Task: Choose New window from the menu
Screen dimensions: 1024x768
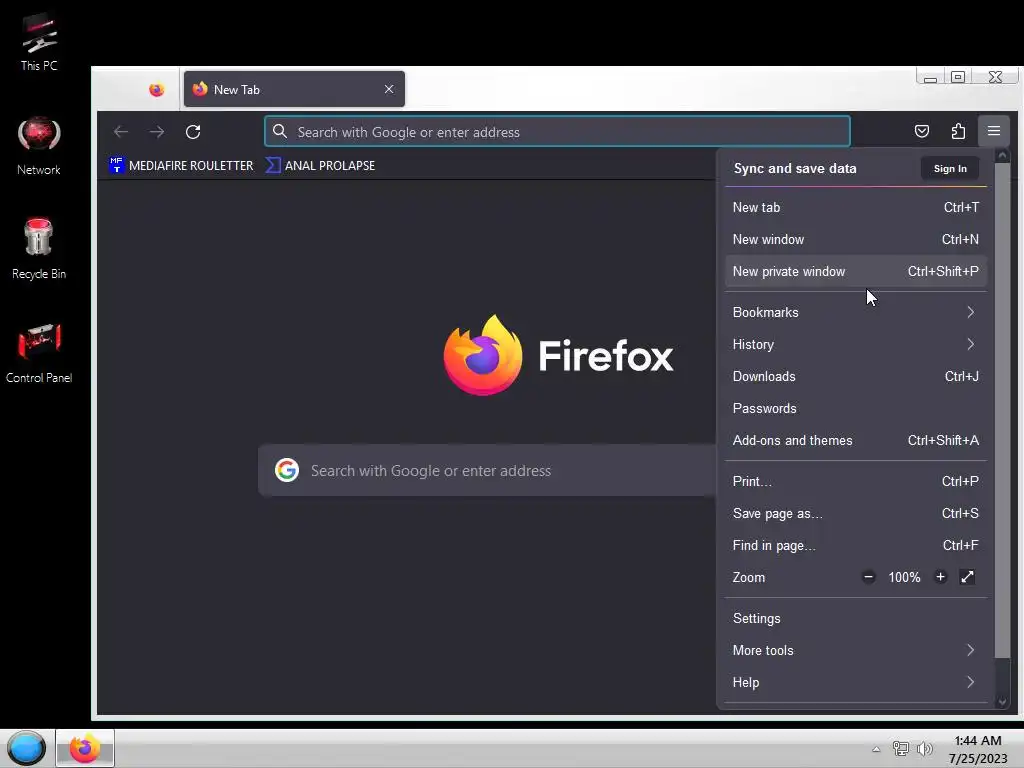Action: 856,239
